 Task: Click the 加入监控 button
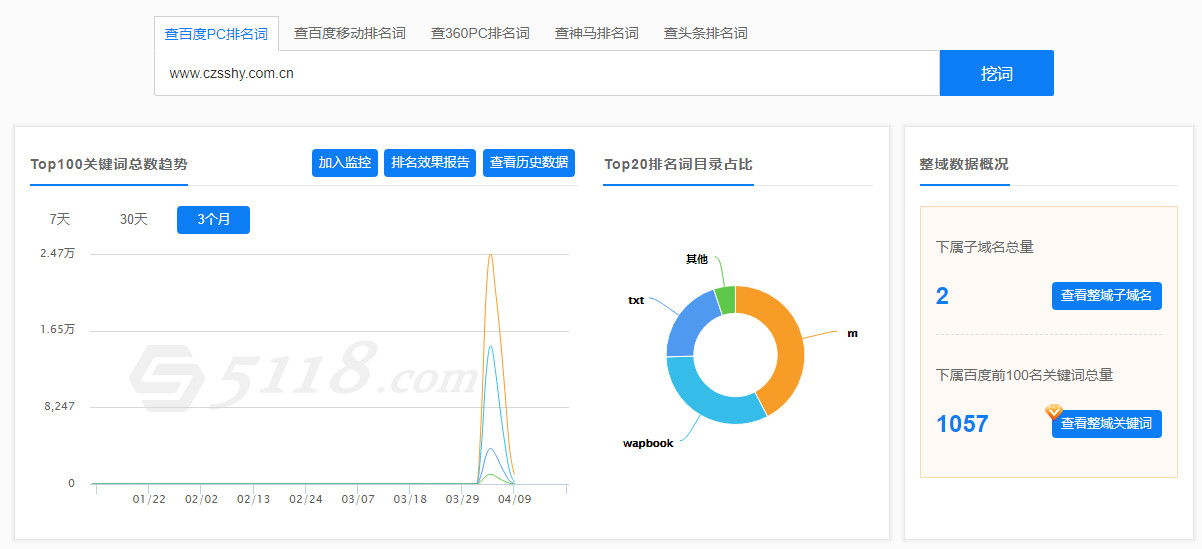coord(345,163)
